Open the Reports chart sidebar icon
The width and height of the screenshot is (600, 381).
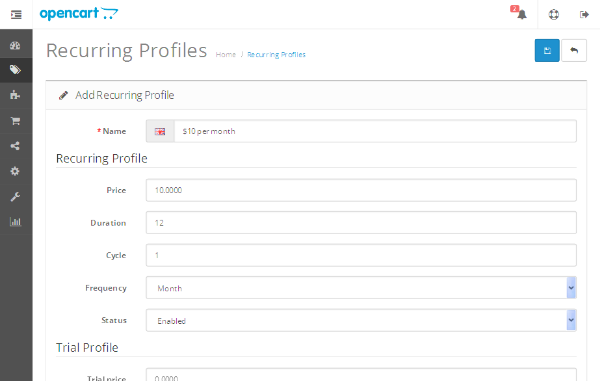[x=15, y=222]
